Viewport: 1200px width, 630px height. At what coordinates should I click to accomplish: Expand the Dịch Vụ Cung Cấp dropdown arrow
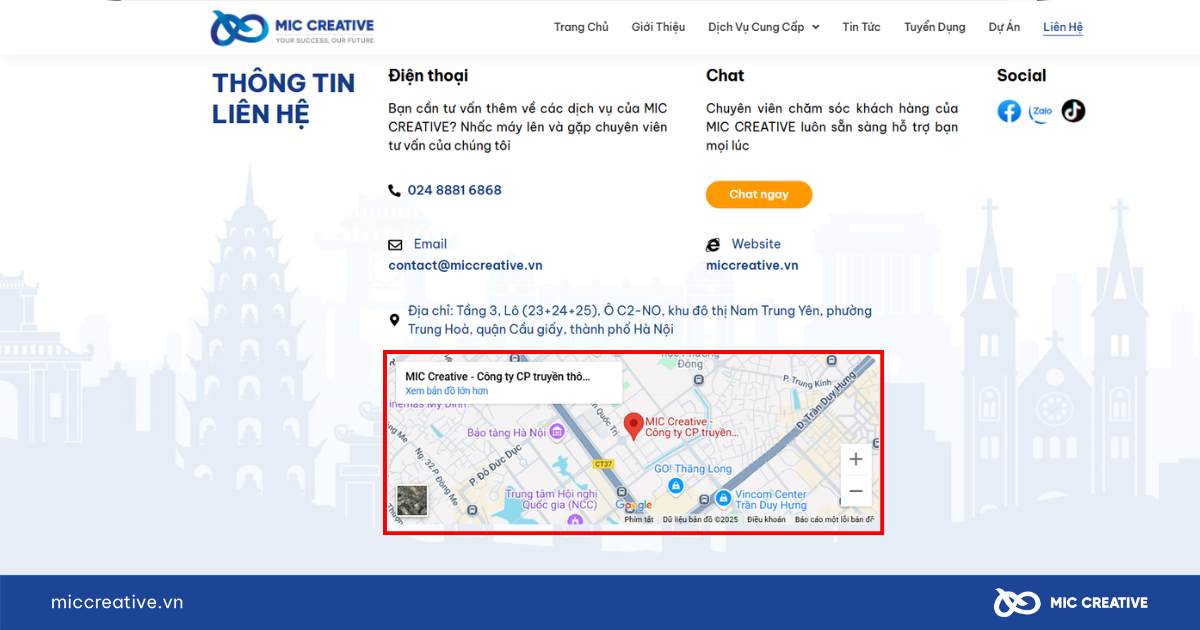click(x=815, y=28)
